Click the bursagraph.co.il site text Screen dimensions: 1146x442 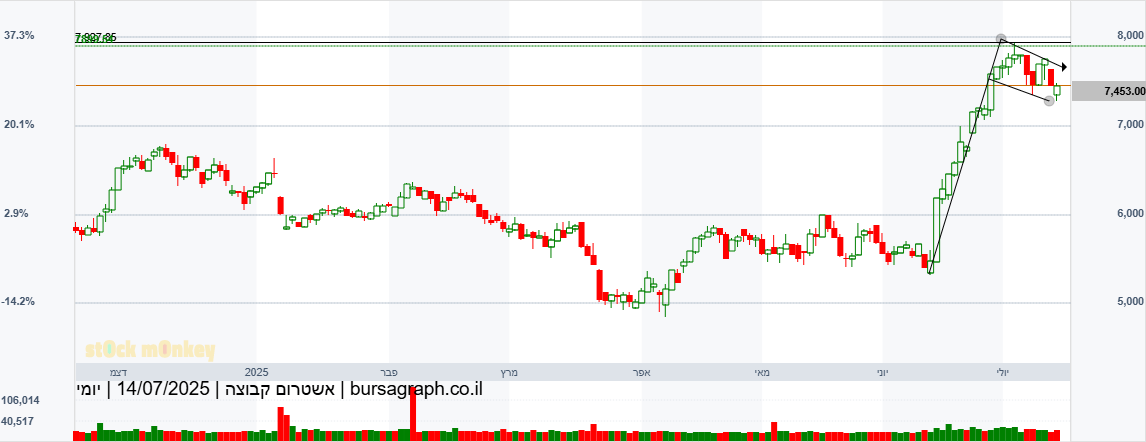[417, 389]
